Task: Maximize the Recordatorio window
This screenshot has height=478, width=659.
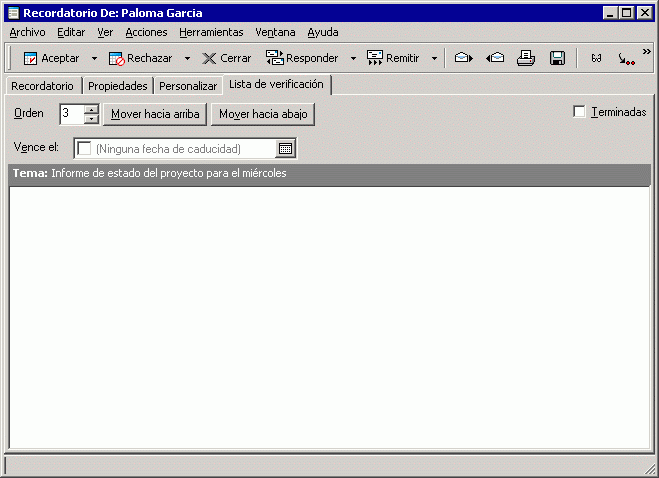Action: (x=626, y=13)
